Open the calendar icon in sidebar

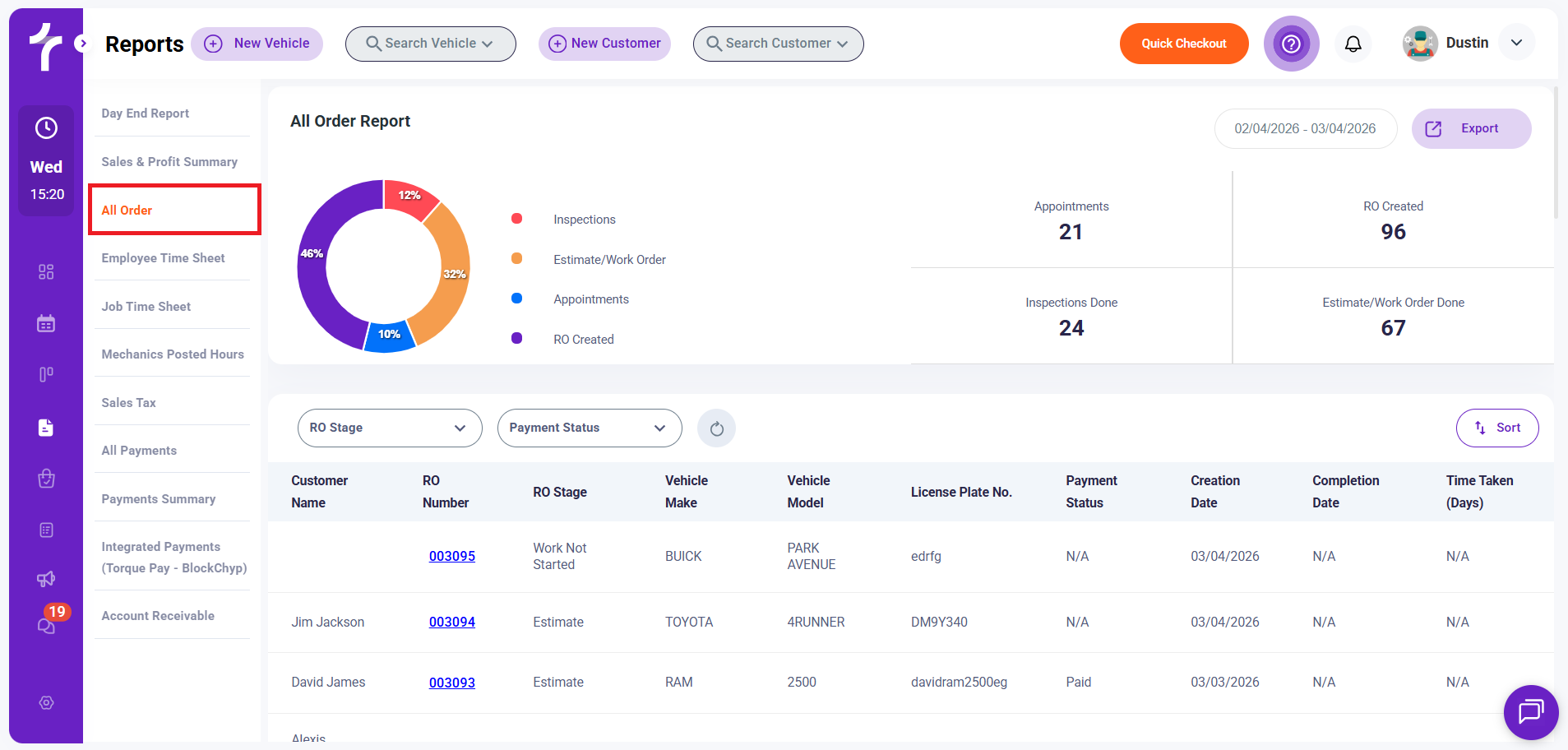click(x=46, y=323)
